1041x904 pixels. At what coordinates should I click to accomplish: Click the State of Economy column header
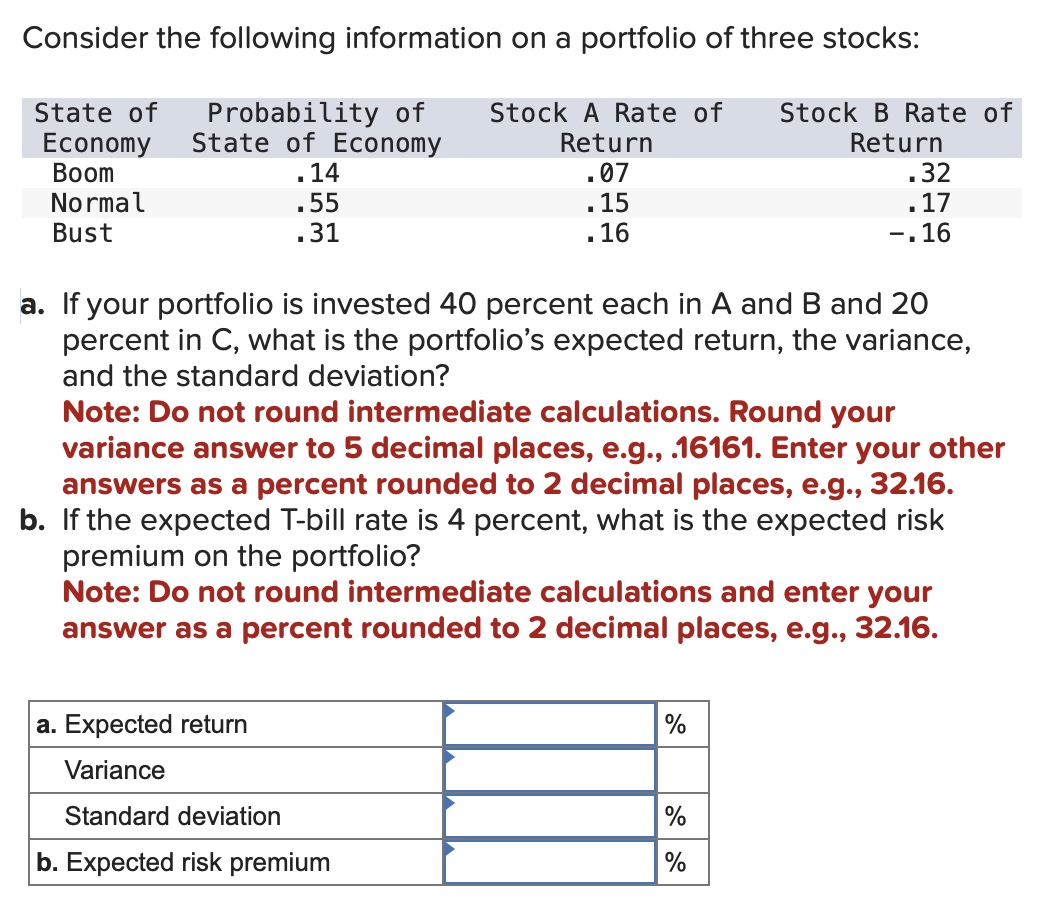click(95, 128)
